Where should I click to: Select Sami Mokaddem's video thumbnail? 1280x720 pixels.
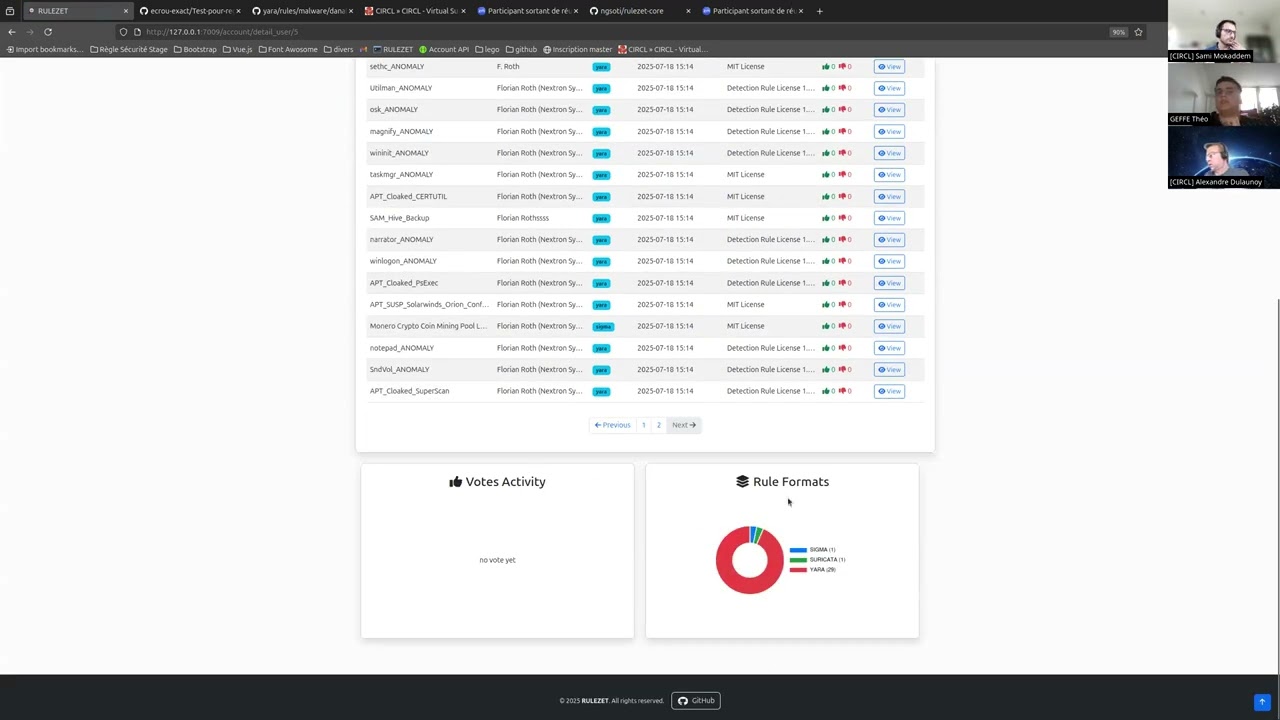(1224, 31)
